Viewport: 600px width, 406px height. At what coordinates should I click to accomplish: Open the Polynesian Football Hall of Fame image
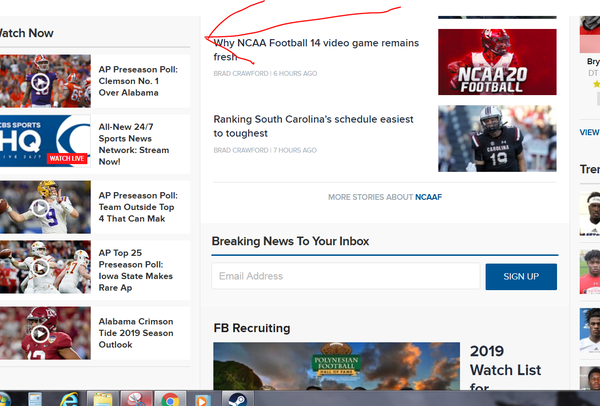(x=336, y=366)
